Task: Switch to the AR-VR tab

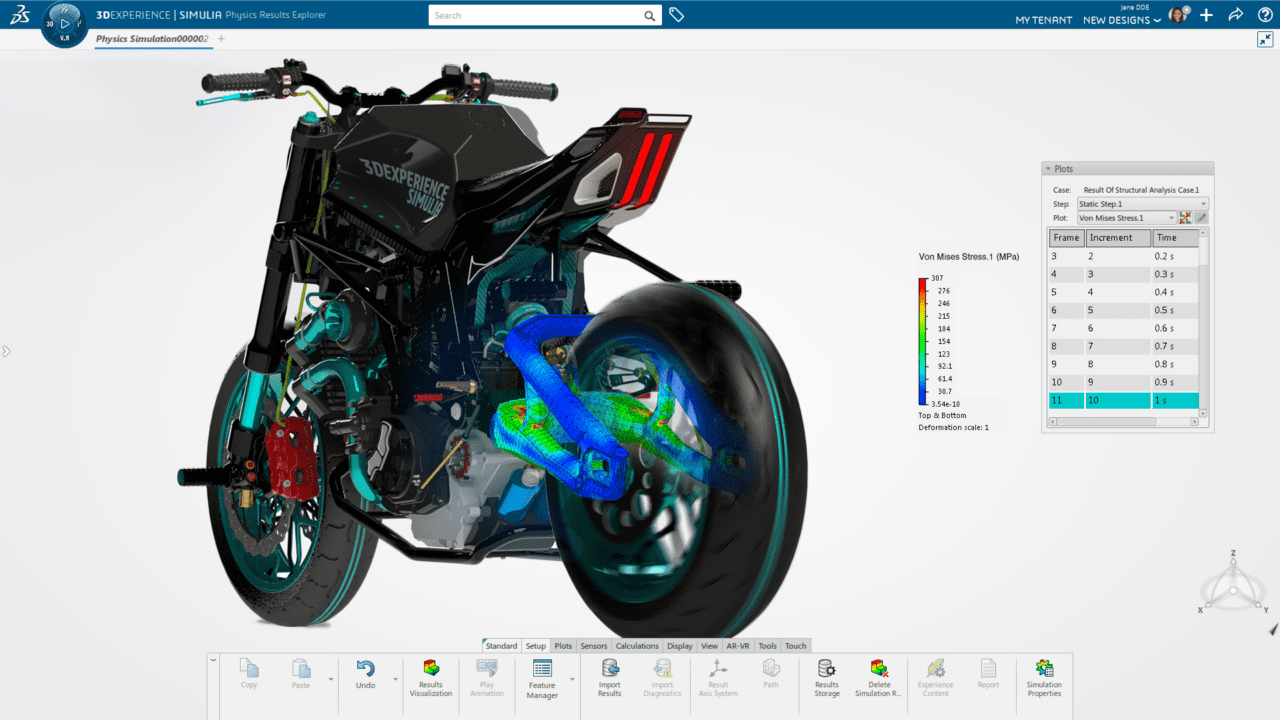Action: tap(738, 646)
